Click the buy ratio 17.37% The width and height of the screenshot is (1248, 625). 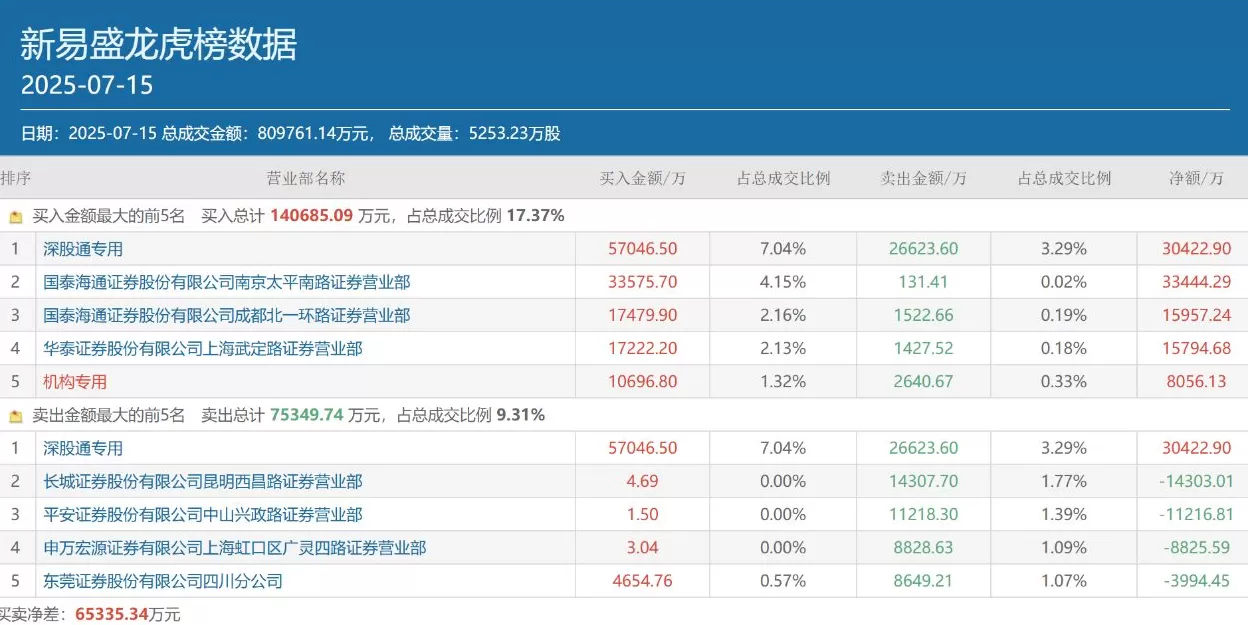click(x=536, y=215)
